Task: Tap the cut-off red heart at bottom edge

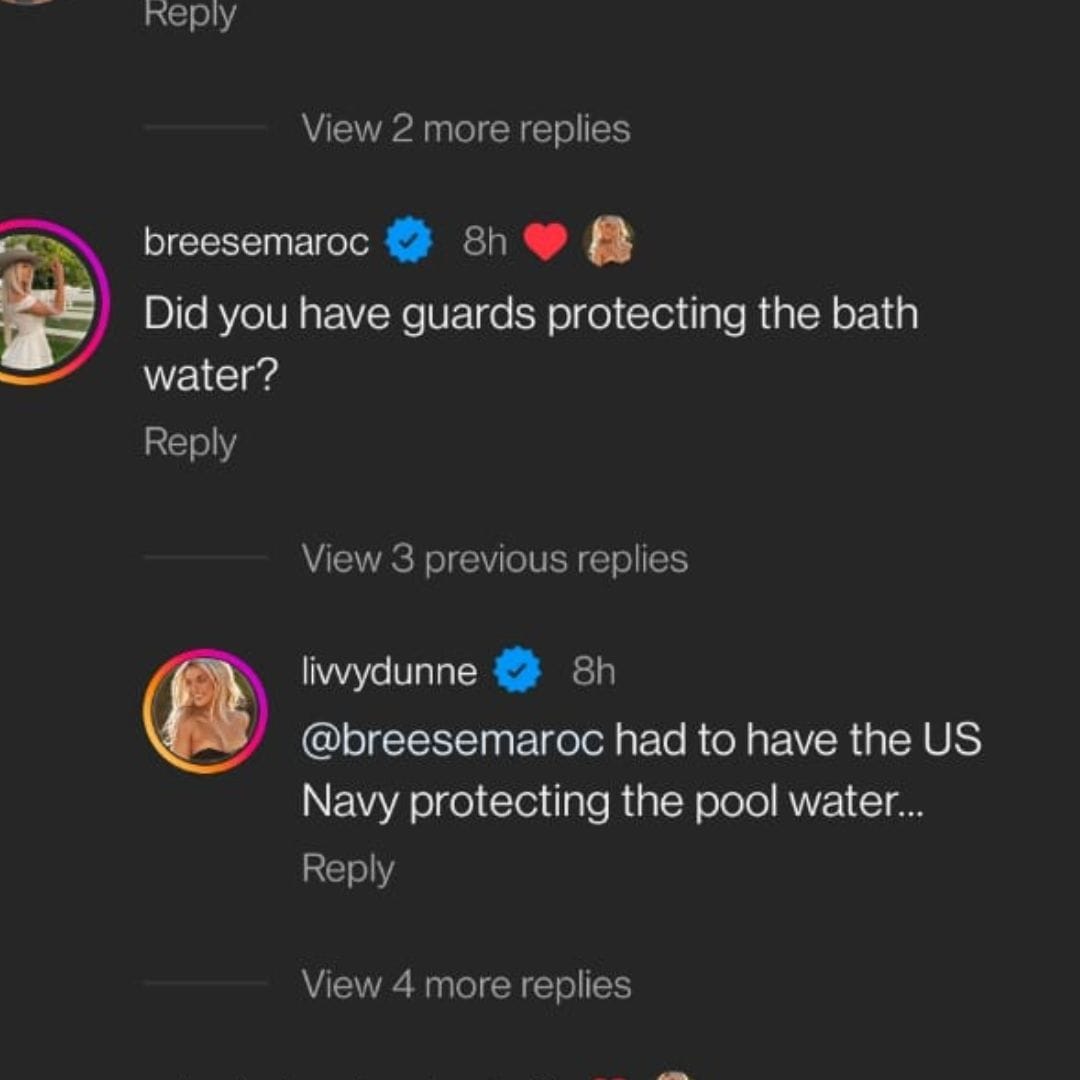Action: 609,1077
